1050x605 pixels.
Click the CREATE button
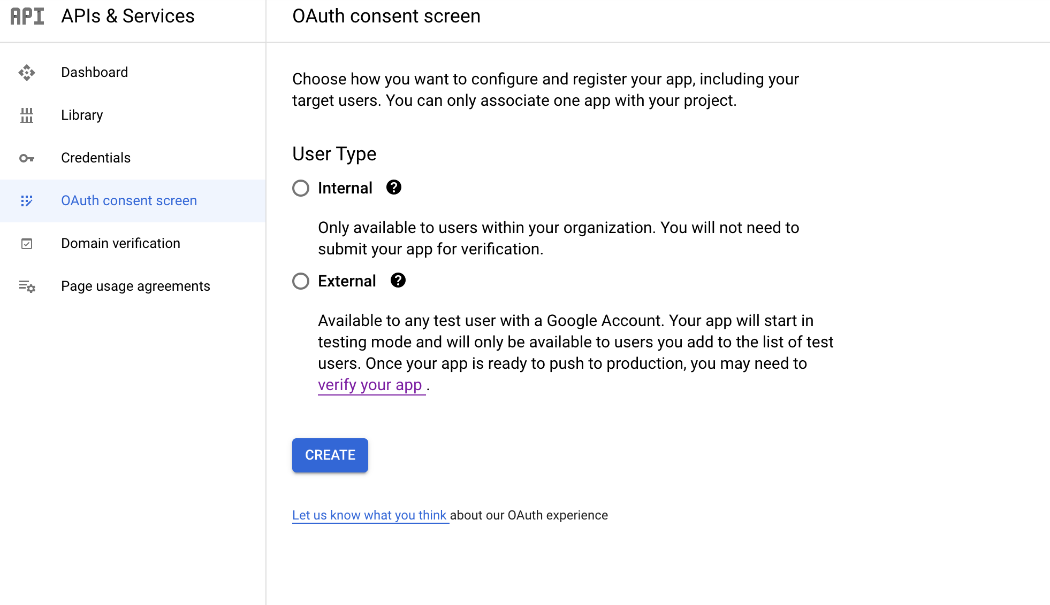coord(330,455)
